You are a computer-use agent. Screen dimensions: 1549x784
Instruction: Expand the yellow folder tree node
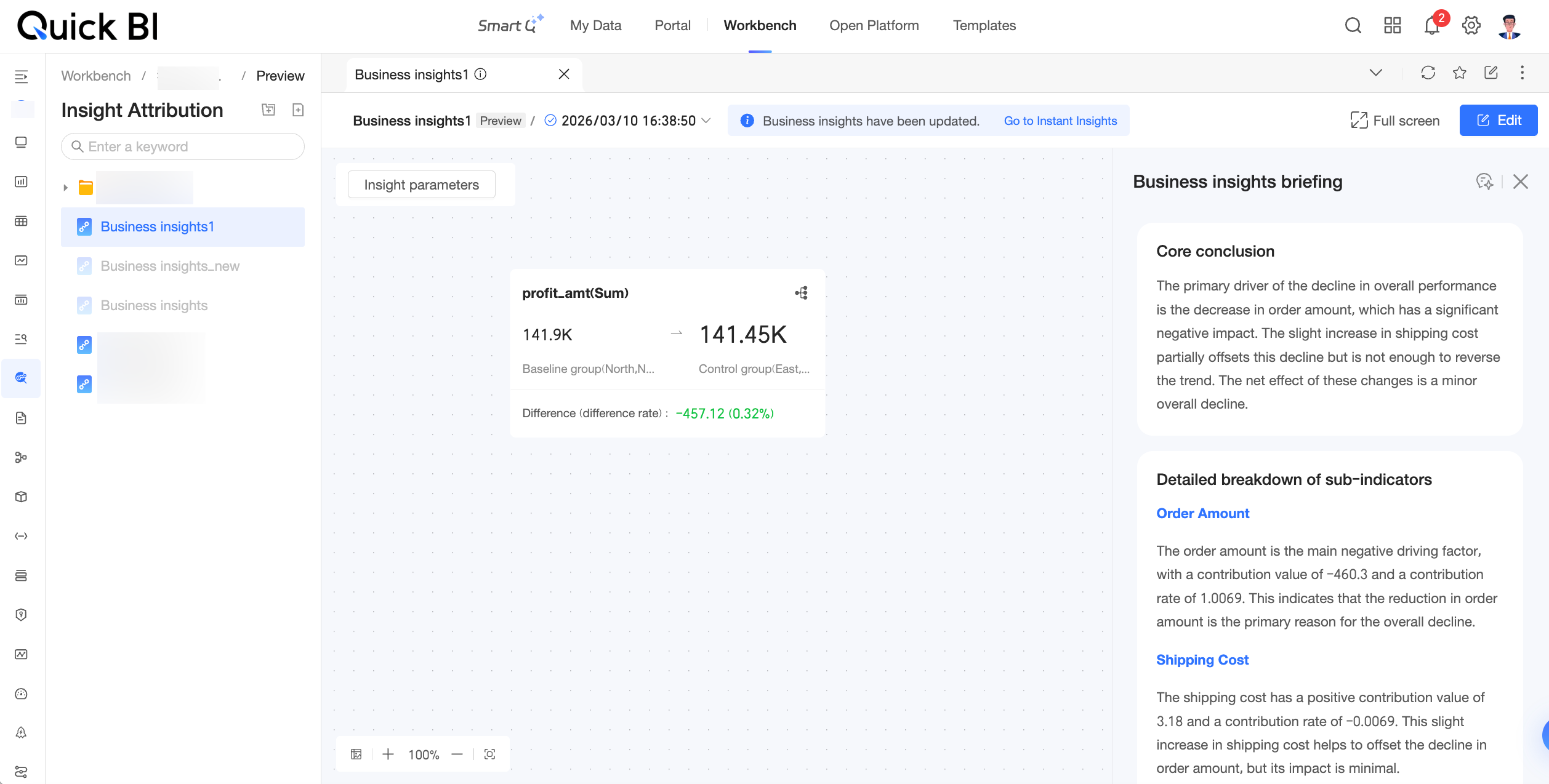tap(65, 188)
